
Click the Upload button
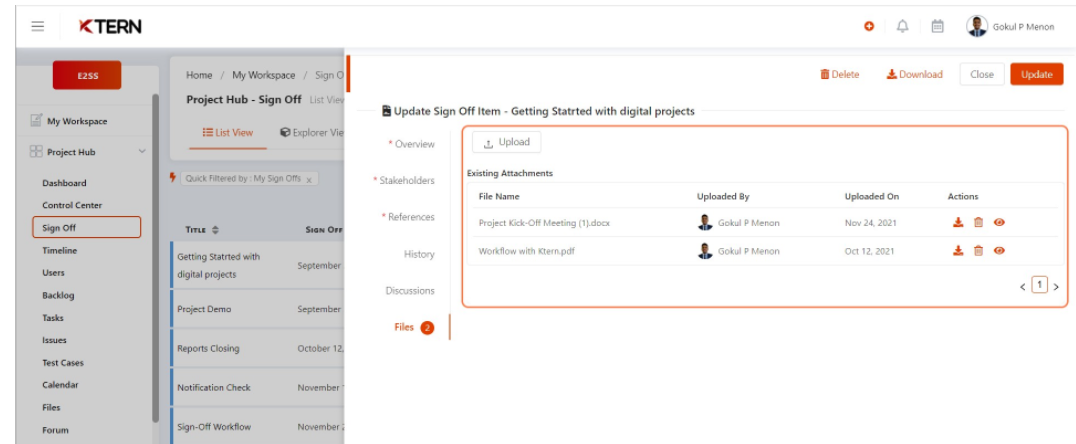point(506,143)
